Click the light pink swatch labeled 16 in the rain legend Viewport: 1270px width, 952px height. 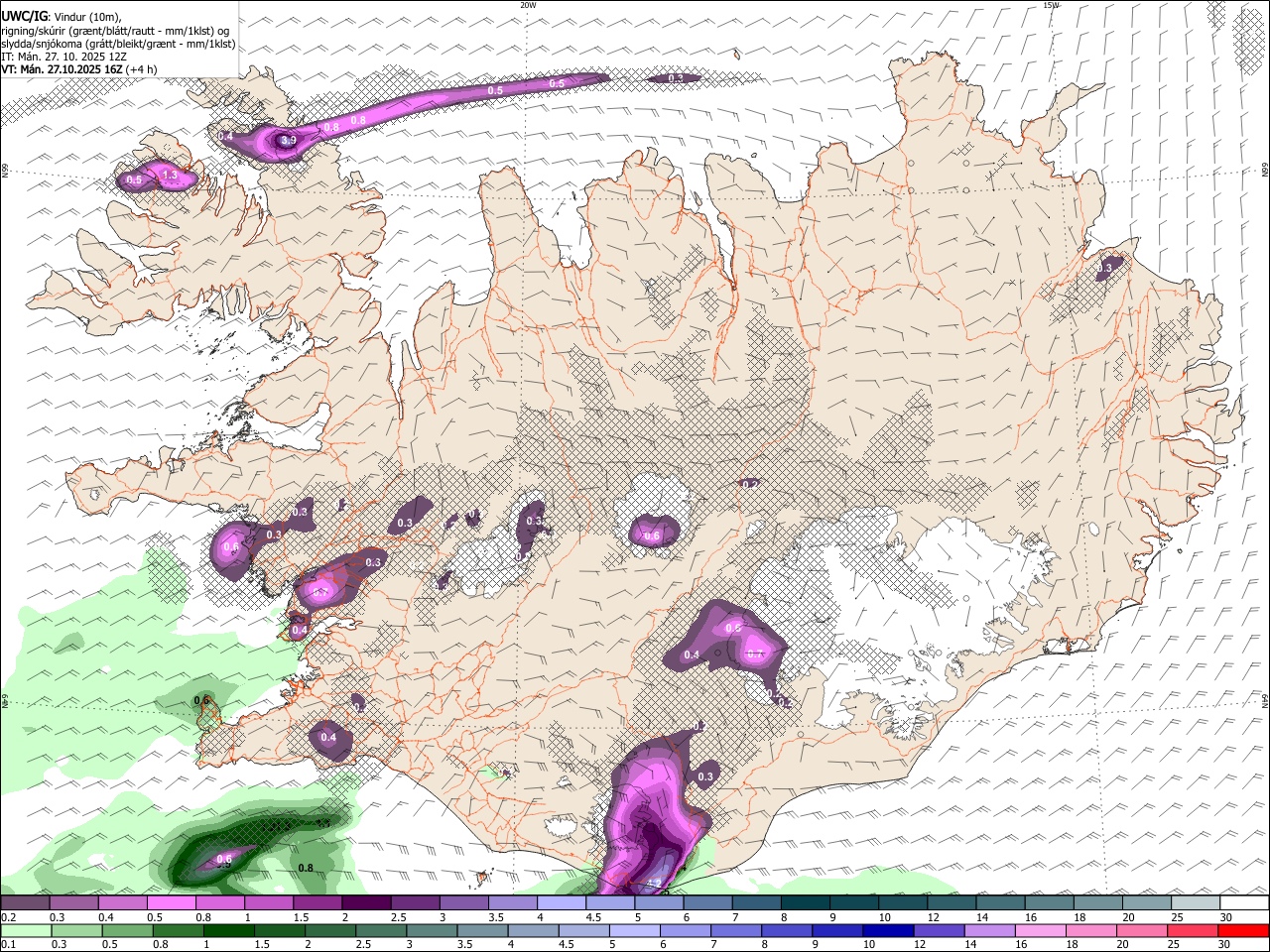(1040, 930)
